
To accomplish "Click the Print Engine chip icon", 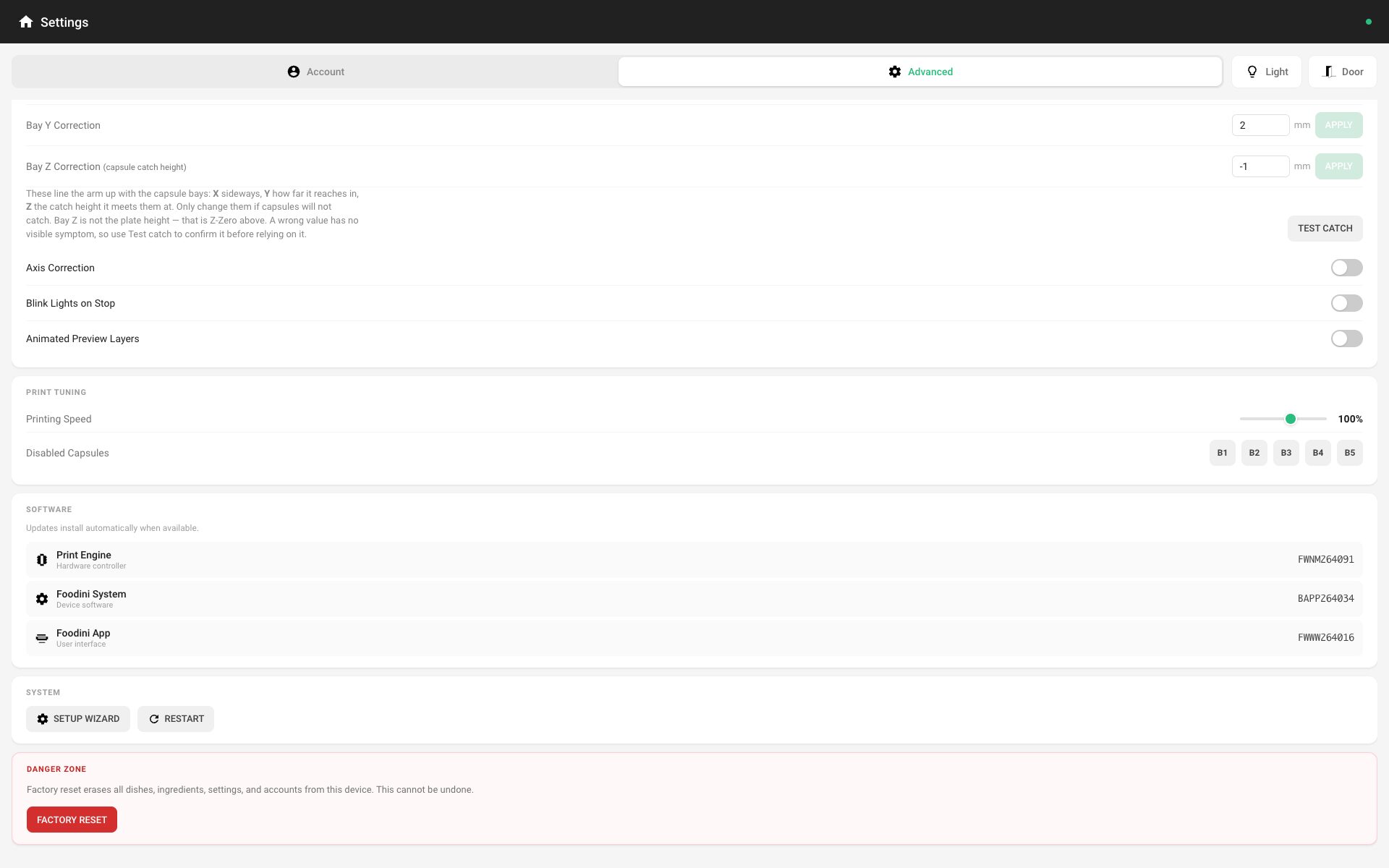I will point(42,560).
